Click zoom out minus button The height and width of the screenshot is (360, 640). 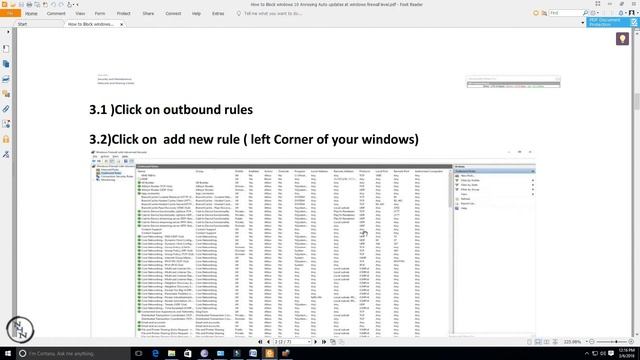click(x=592, y=342)
